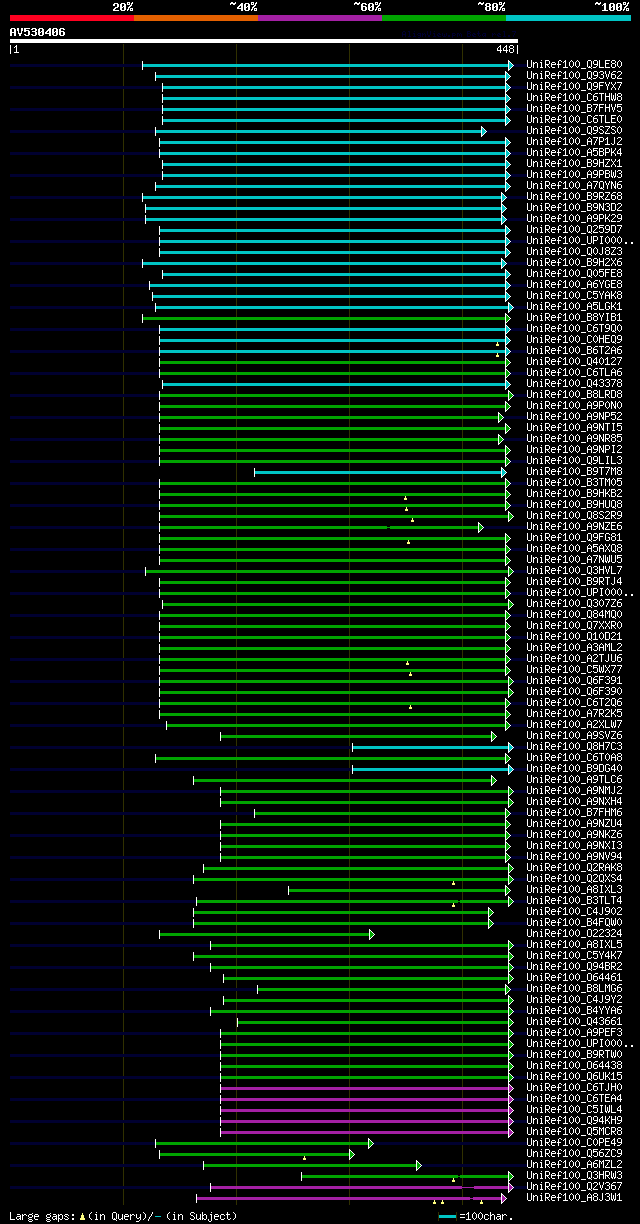Screen dimensions: 640x1224
Task: Click the cyan 100char scale legend bar
Action: click(x=447, y=1216)
